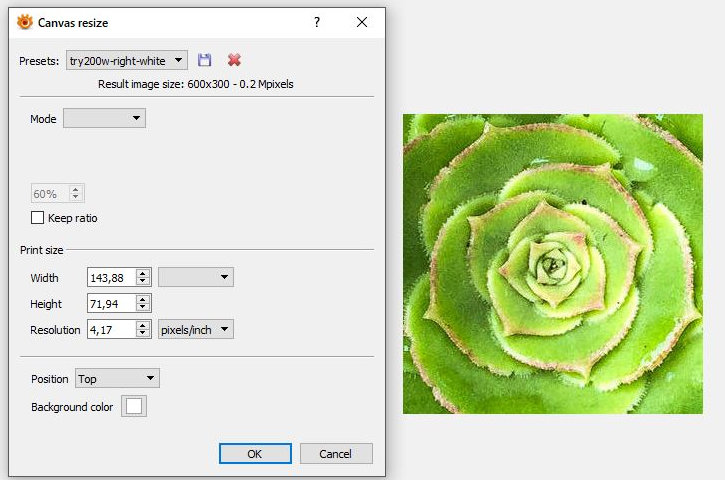Increase the 60% percentage spinner
Screen dimensions: 725x480
tap(76, 189)
